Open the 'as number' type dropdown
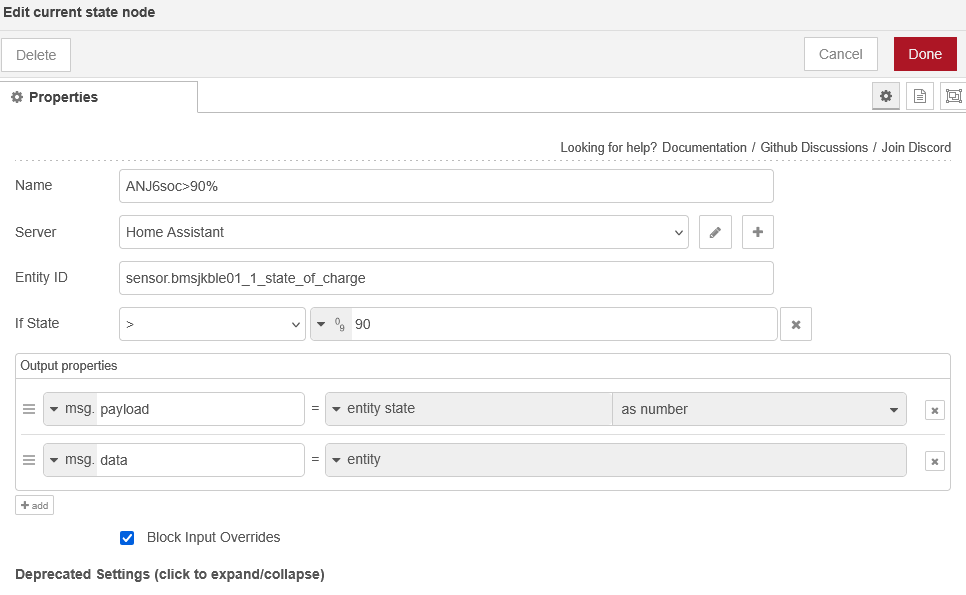 tap(758, 409)
